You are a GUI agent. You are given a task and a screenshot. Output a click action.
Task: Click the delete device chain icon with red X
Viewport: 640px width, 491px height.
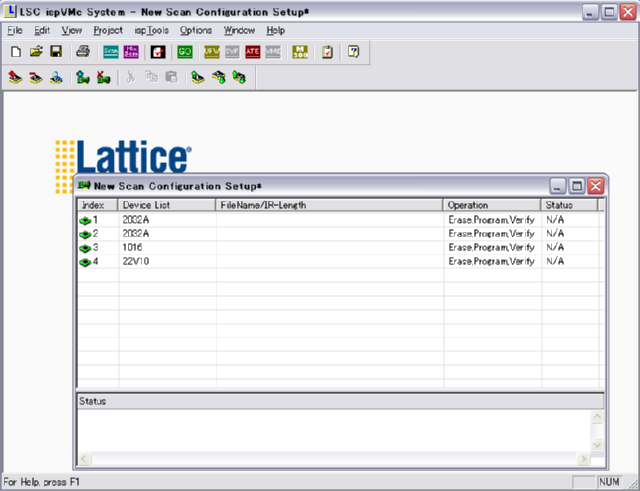coord(103,77)
